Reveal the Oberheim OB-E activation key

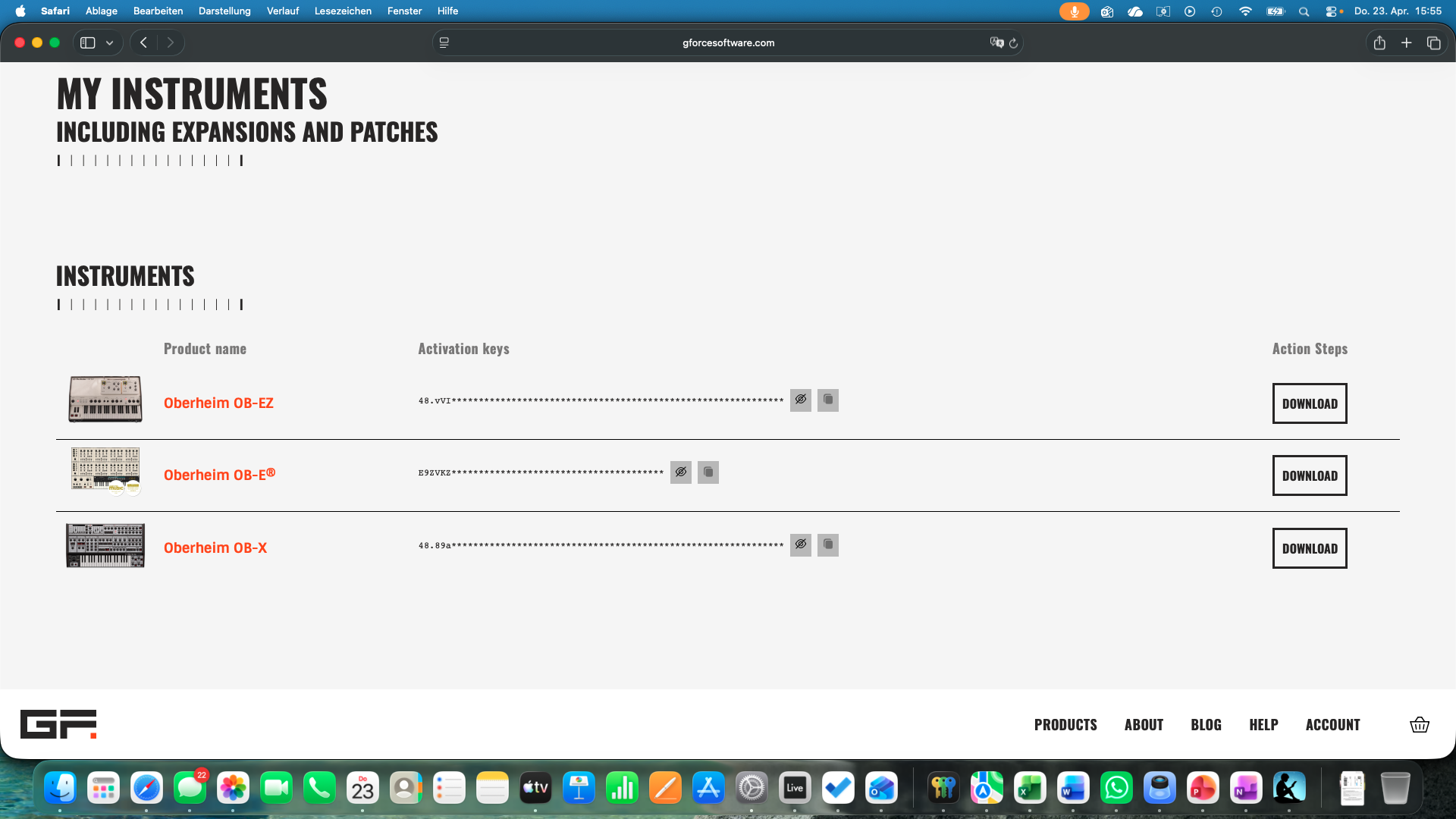click(x=681, y=472)
